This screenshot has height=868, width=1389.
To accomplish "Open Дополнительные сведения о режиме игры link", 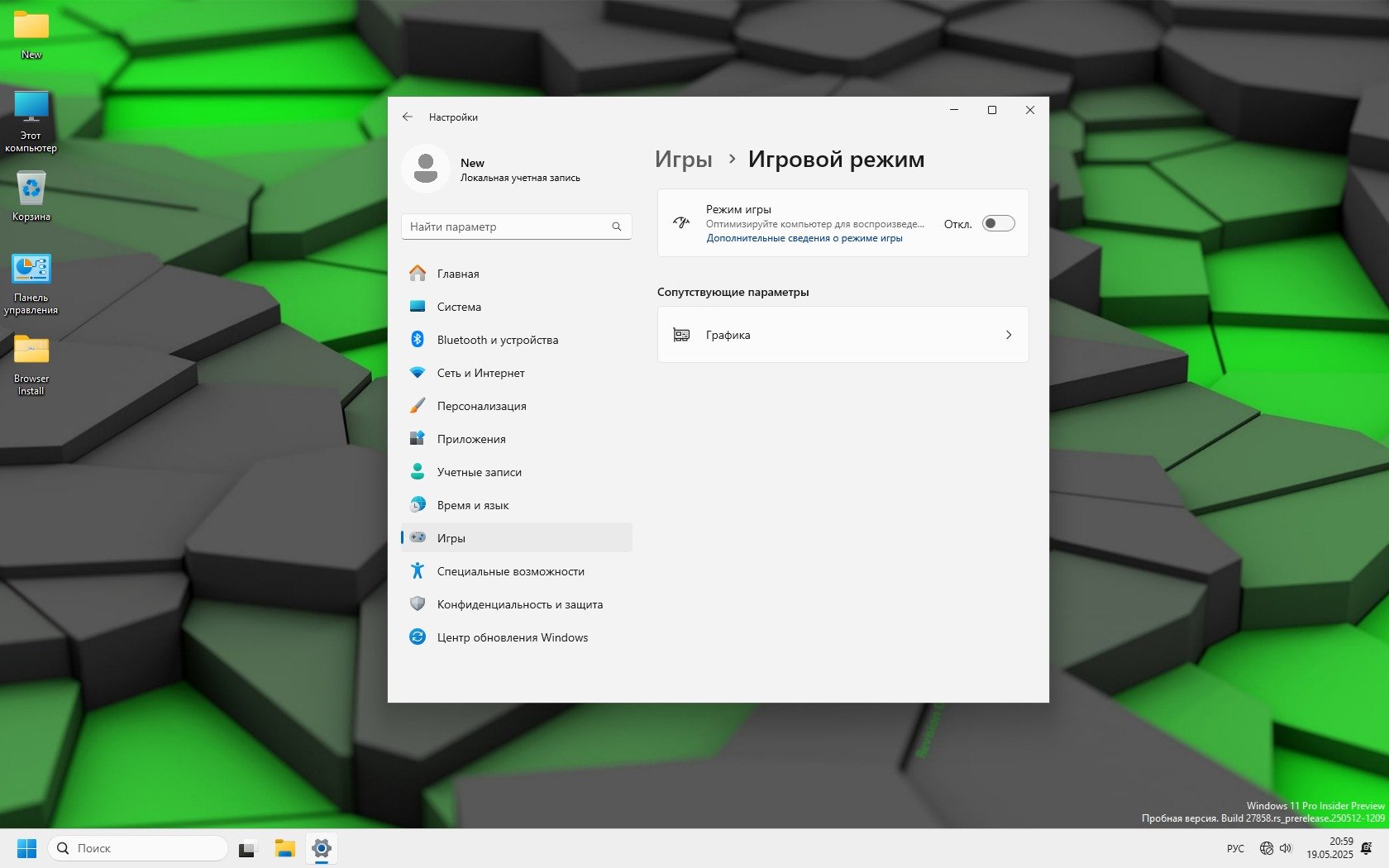I will point(804,238).
